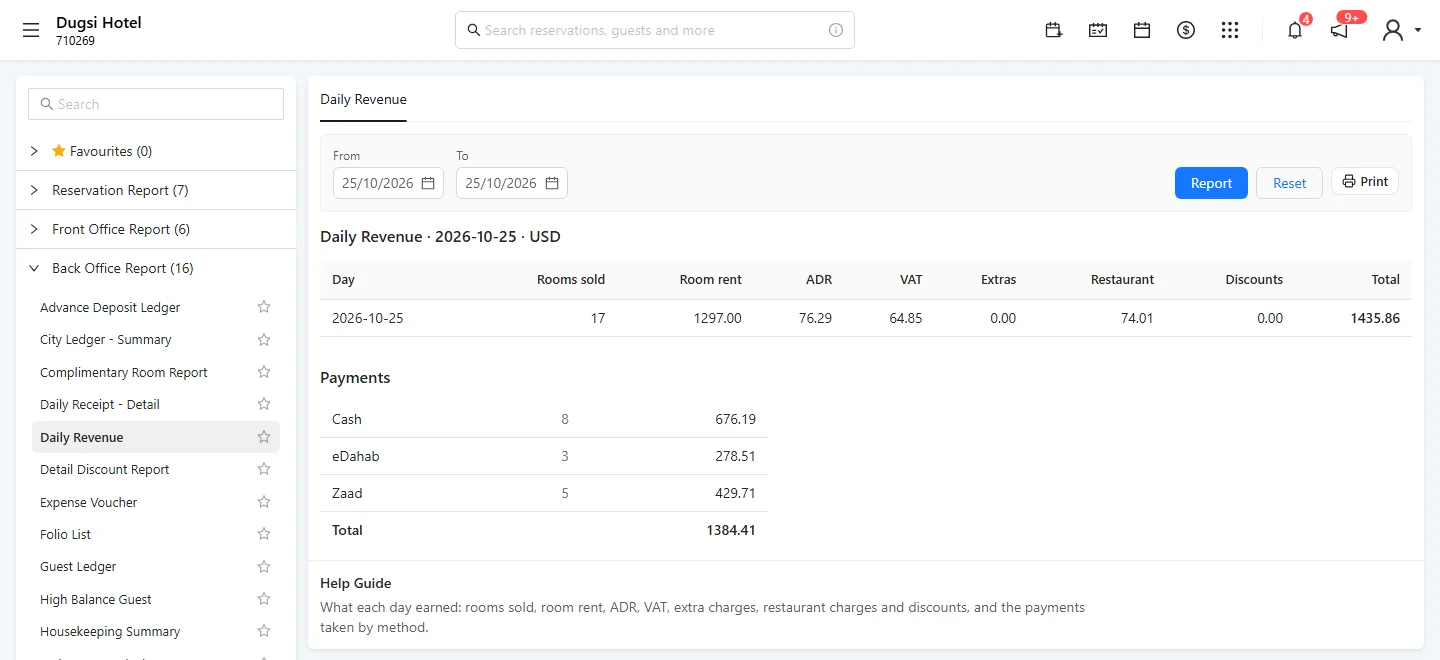Viewport: 1440px width, 660px height.
Task: Expand the Favourites (0) section
Action: coord(156,151)
